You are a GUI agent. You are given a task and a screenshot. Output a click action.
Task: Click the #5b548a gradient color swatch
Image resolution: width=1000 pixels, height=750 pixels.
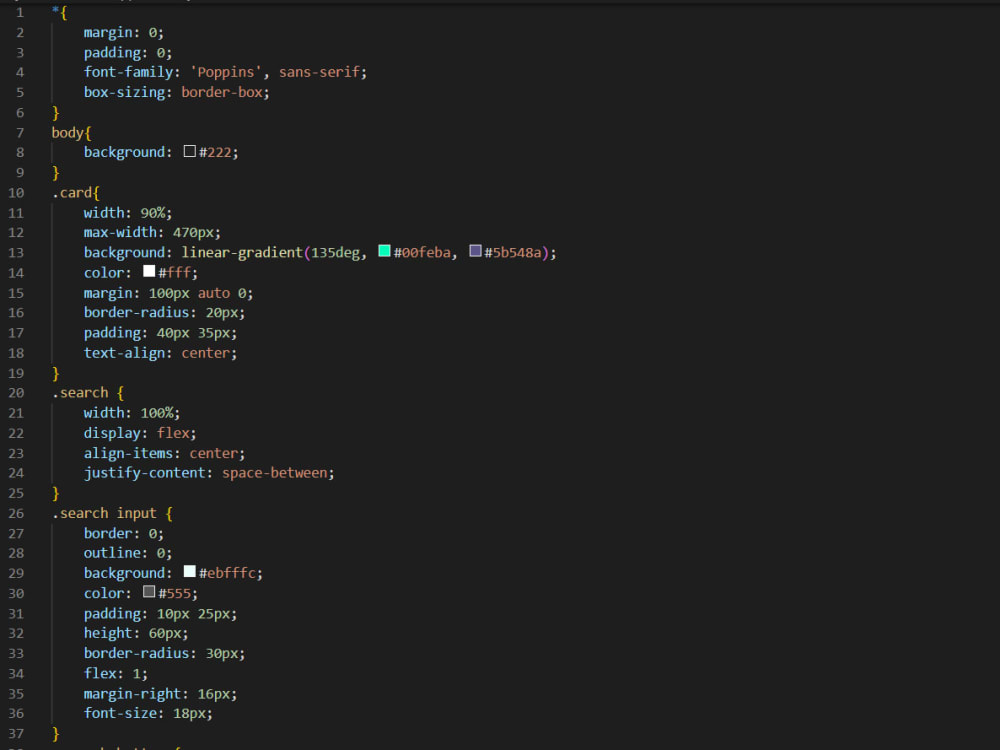point(475,251)
